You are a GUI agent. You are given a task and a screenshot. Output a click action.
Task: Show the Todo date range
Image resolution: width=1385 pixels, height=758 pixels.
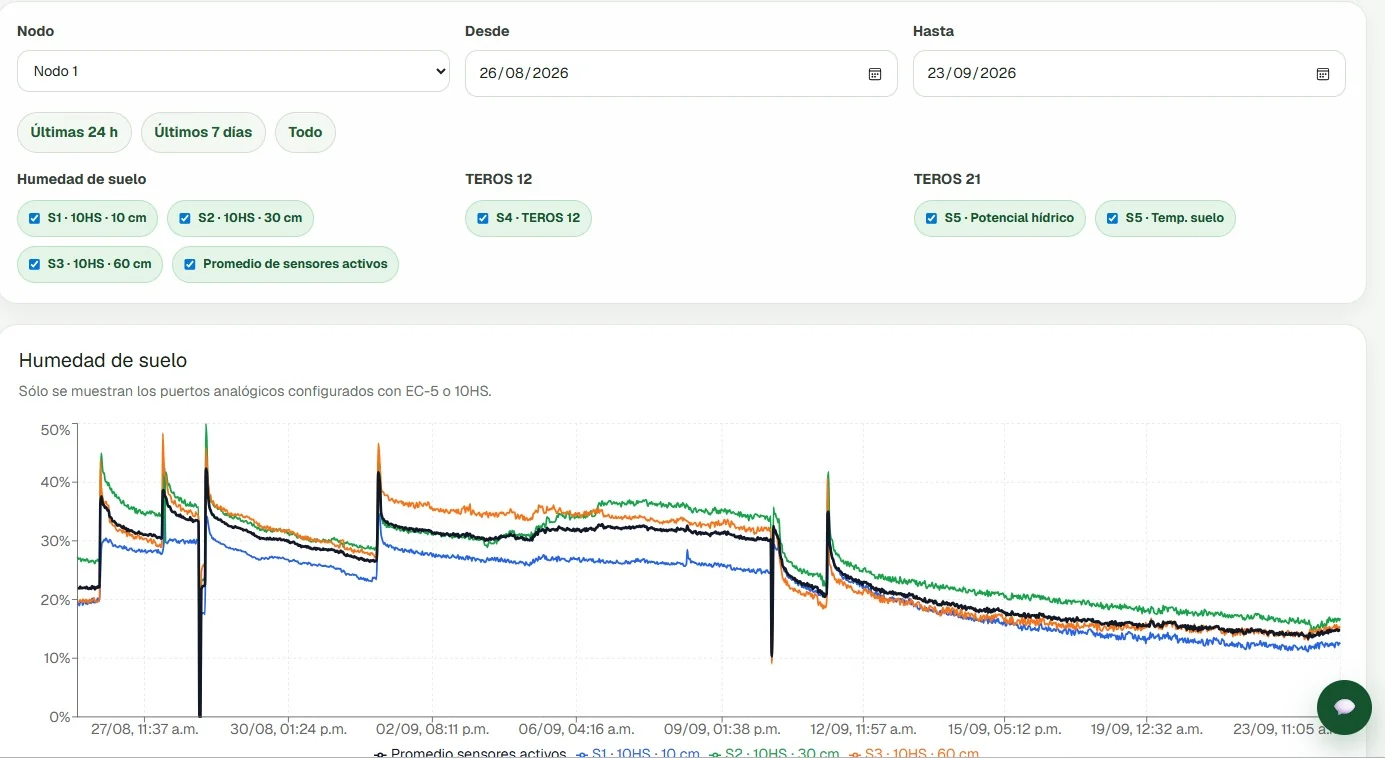[x=305, y=132]
